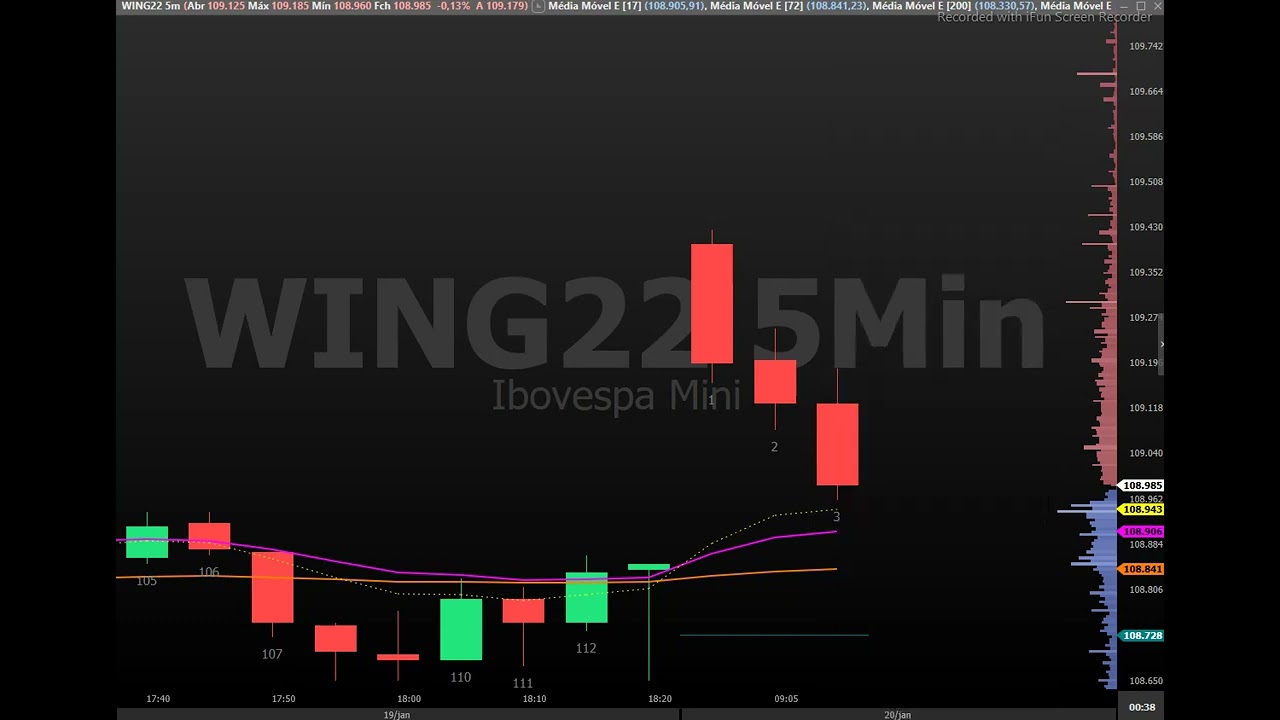Screen dimensions: 1280x720
Task: Click the teal 108.728 price tag
Action: click(1142, 636)
